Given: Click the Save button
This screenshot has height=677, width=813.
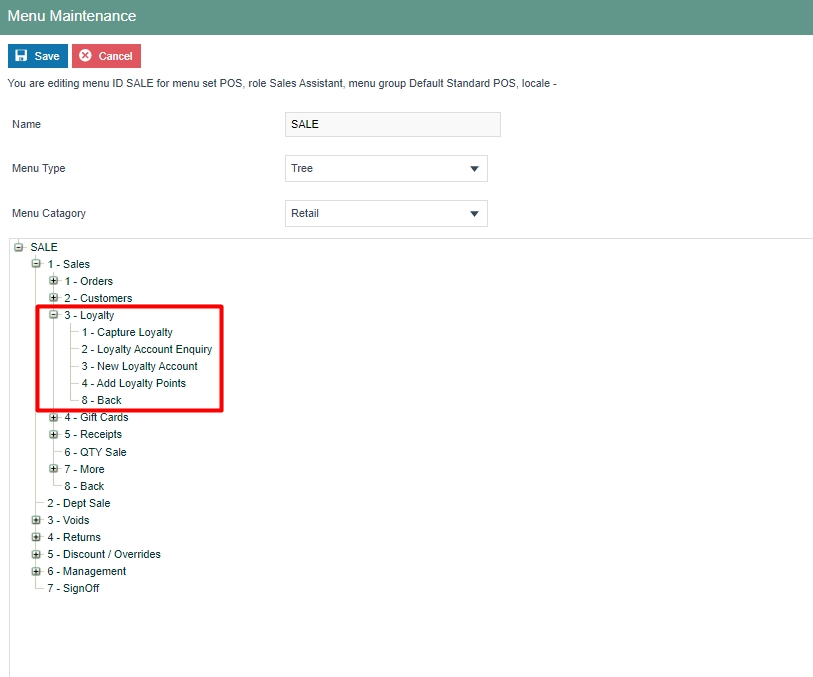Looking at the screenshot, I should tap(37, 56).
